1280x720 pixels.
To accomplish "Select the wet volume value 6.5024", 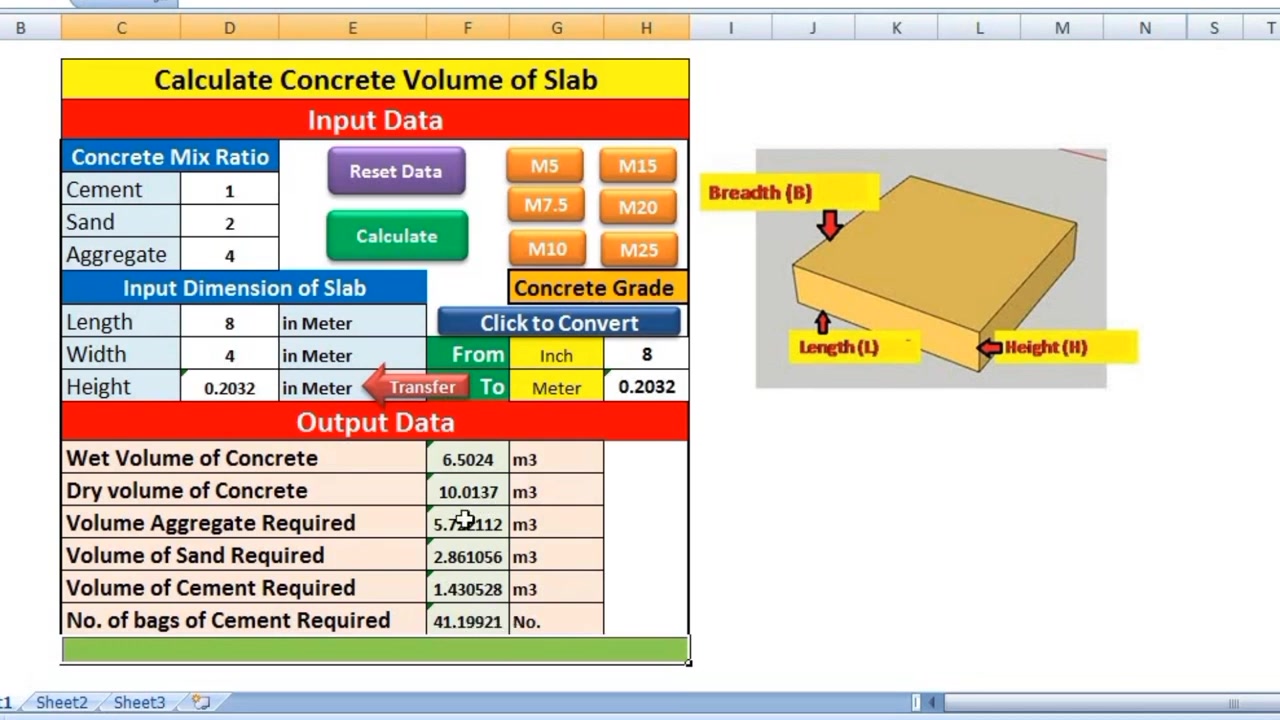I will click(467, 459).
